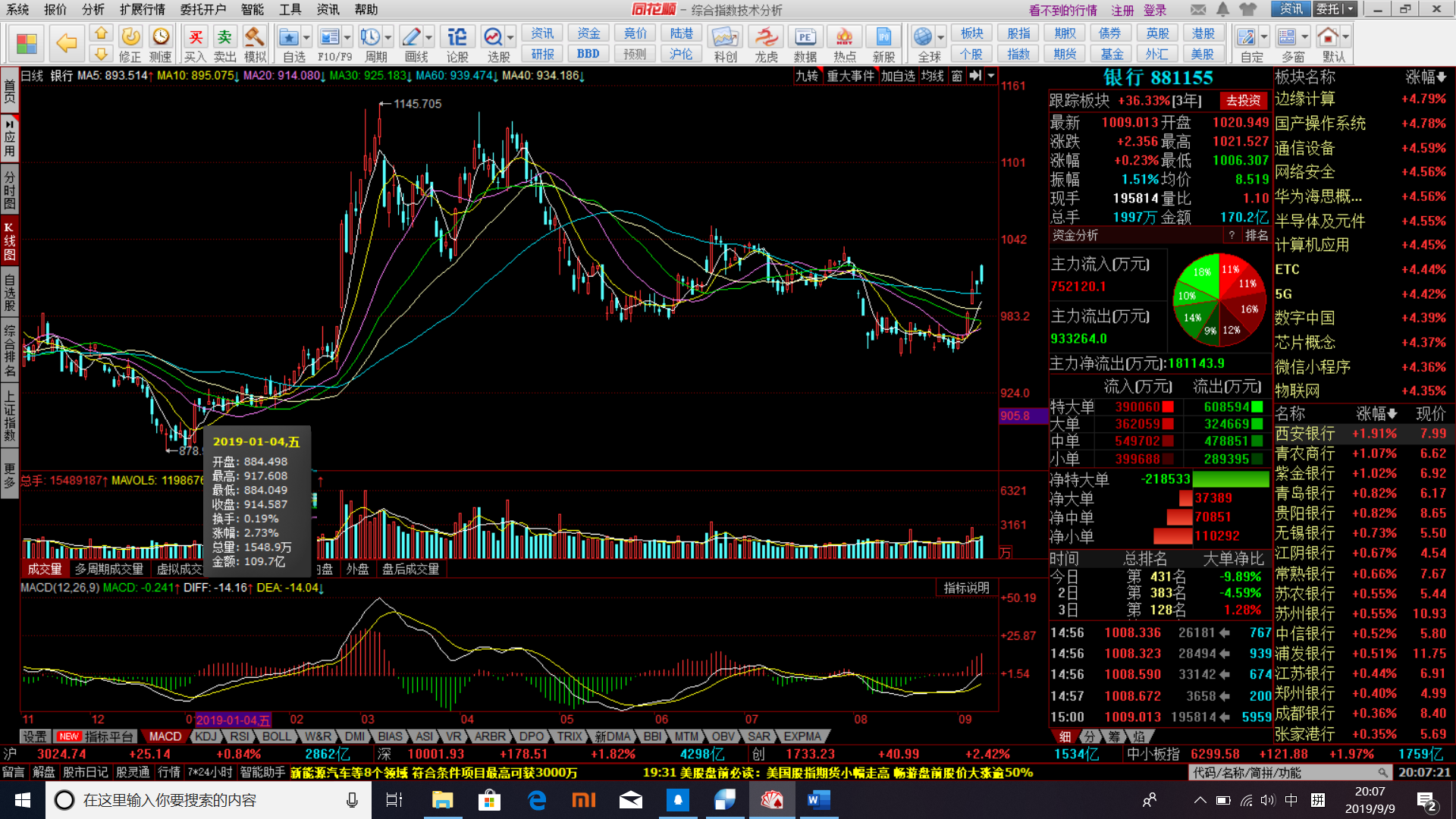This screenshot has height=819, width=1456.
Task: Open the mail envelope icon in title bar
Action: (1198, 9)
